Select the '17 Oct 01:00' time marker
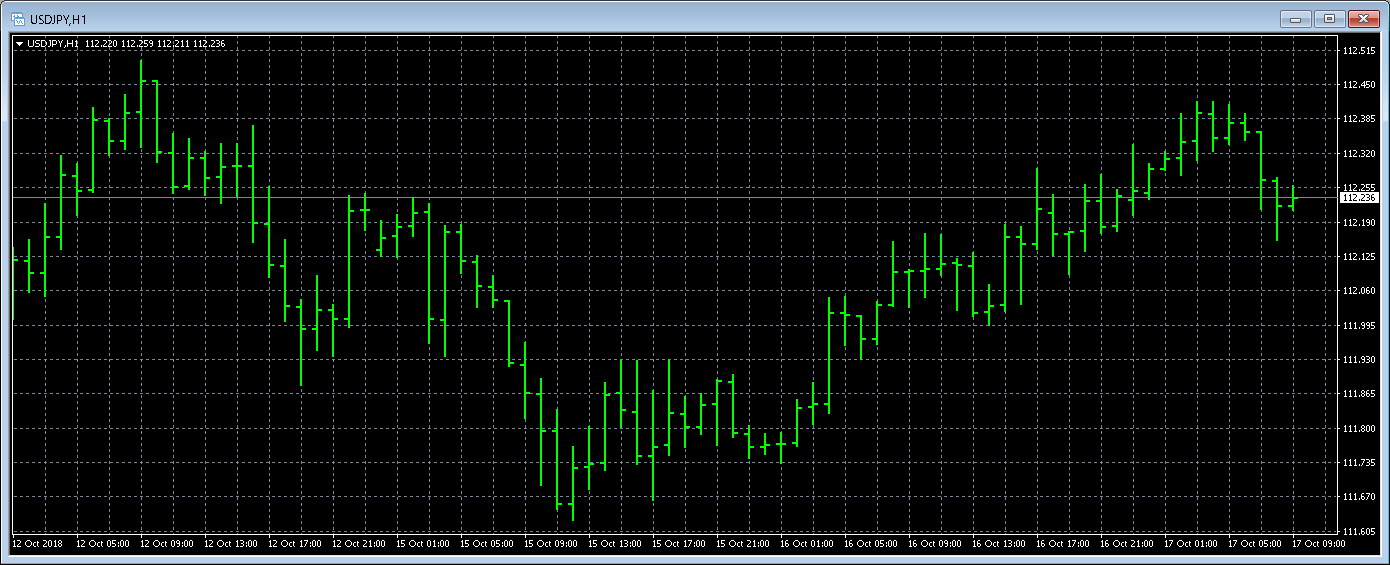 [x=1190, y=544]
